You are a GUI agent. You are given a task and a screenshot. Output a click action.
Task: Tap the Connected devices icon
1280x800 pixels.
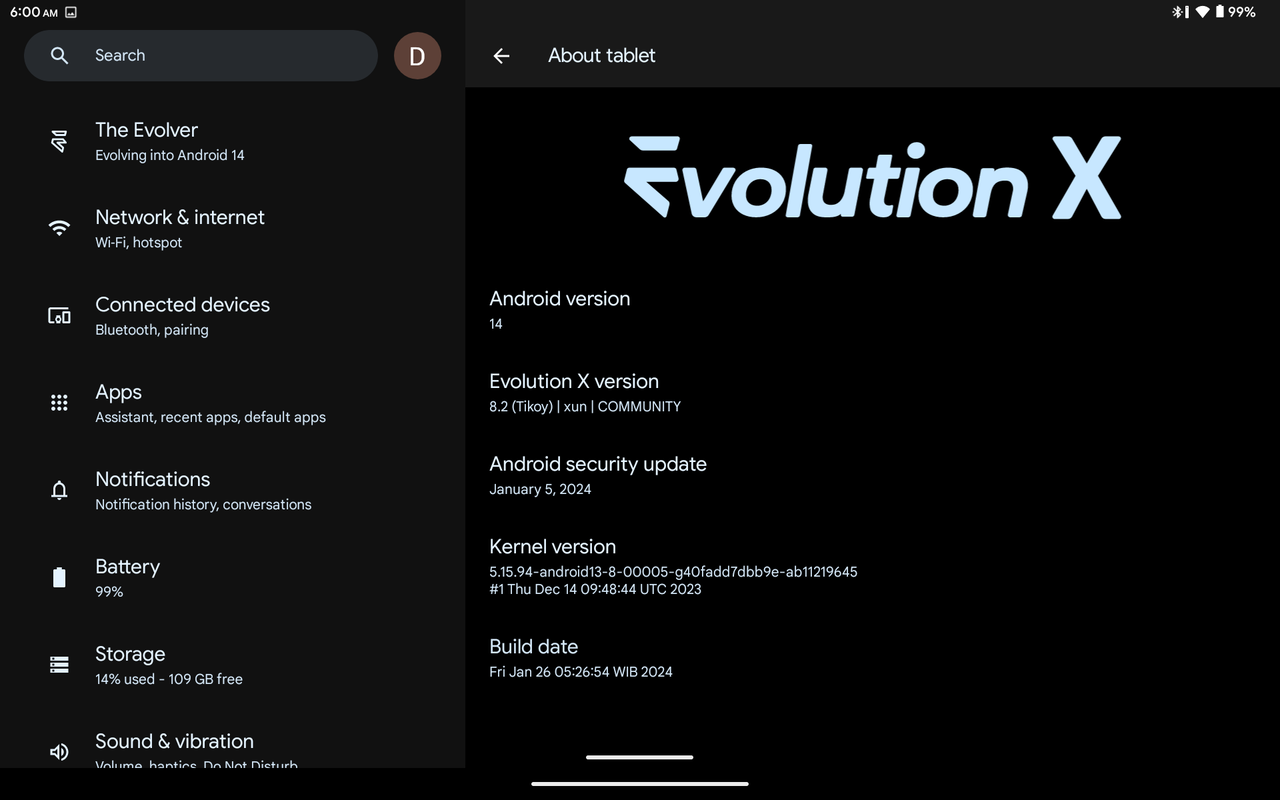point(59,316)
